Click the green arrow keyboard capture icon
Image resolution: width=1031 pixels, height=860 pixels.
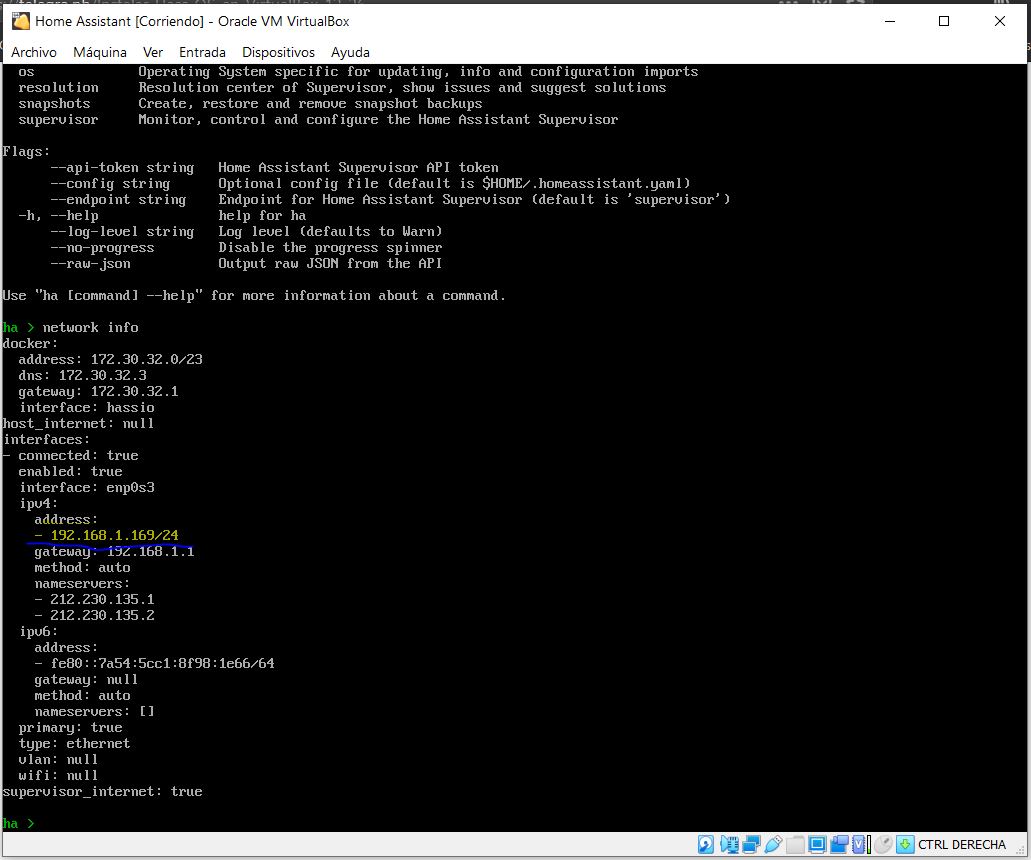coord(905,845)
